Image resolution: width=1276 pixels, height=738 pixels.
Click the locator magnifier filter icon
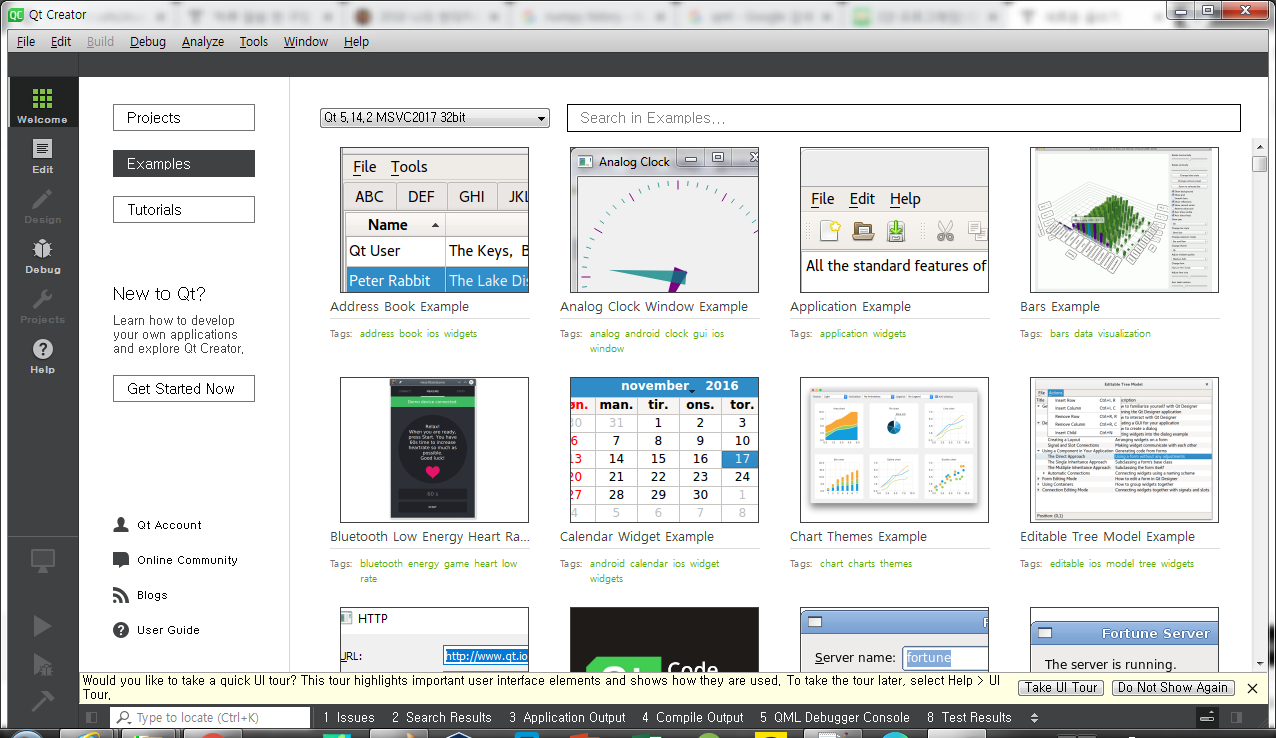coord(123,717)
